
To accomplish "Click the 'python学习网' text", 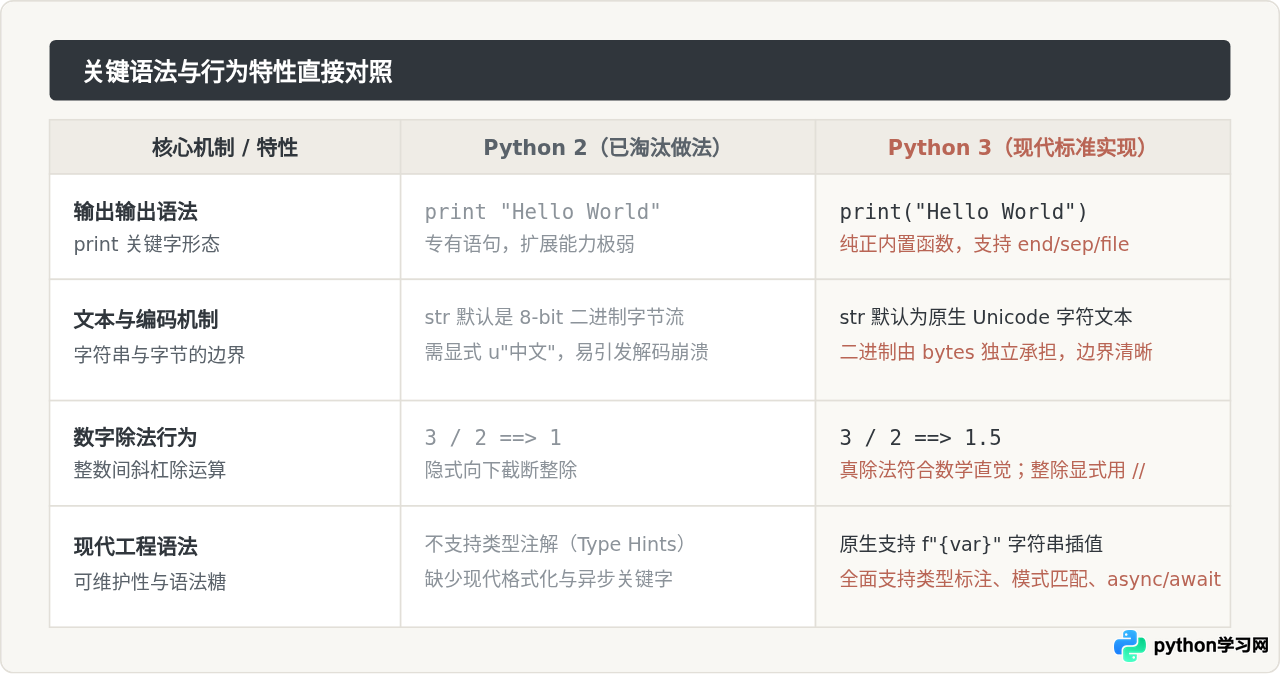I will (1211, 646).
